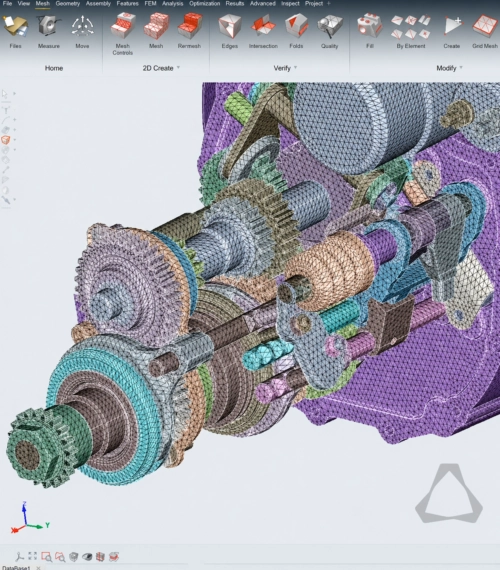Open the Analysis ribbon tab
The image size is (500, 570).
click(x=172, y=4)
